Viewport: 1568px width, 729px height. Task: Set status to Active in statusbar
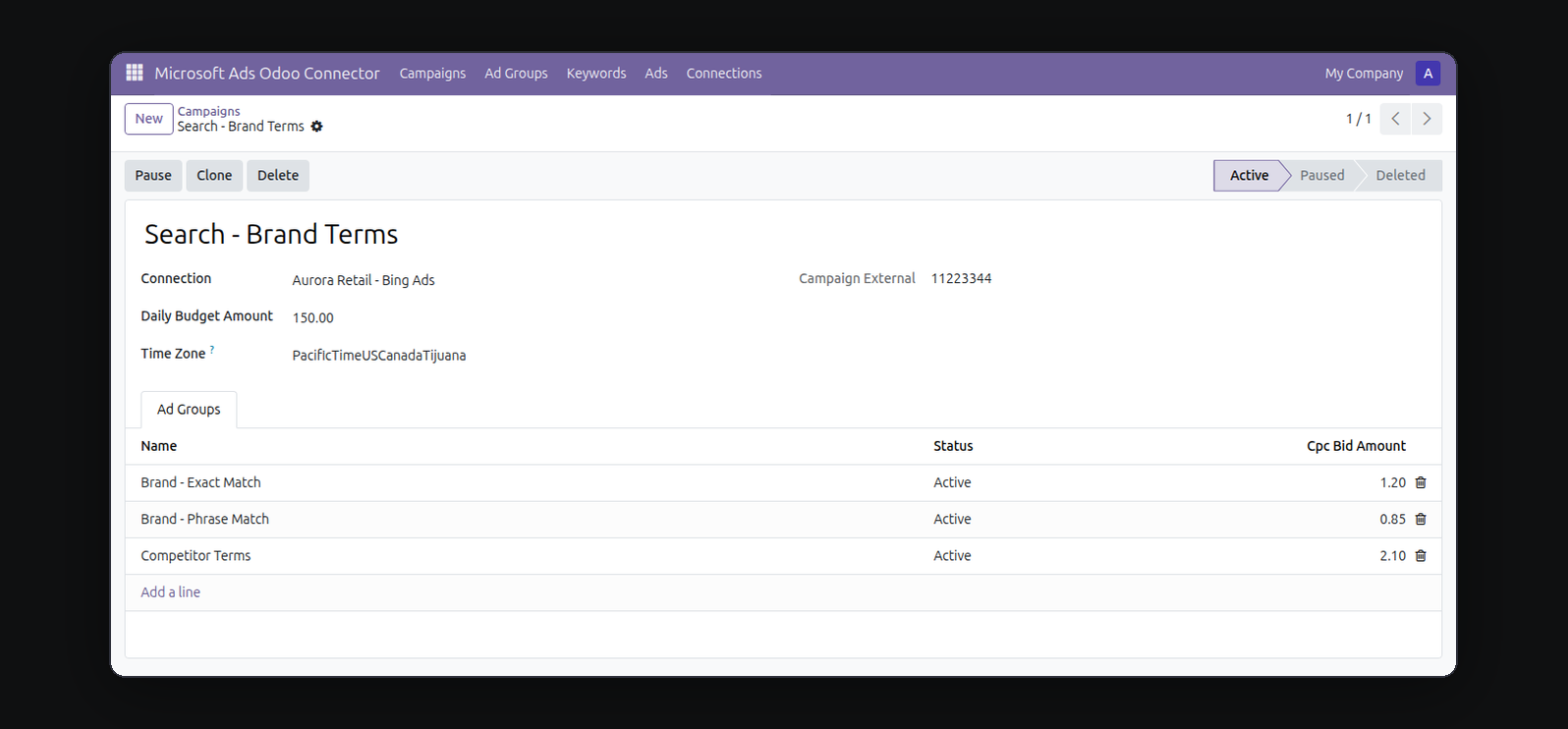(x=1249, y=176)
